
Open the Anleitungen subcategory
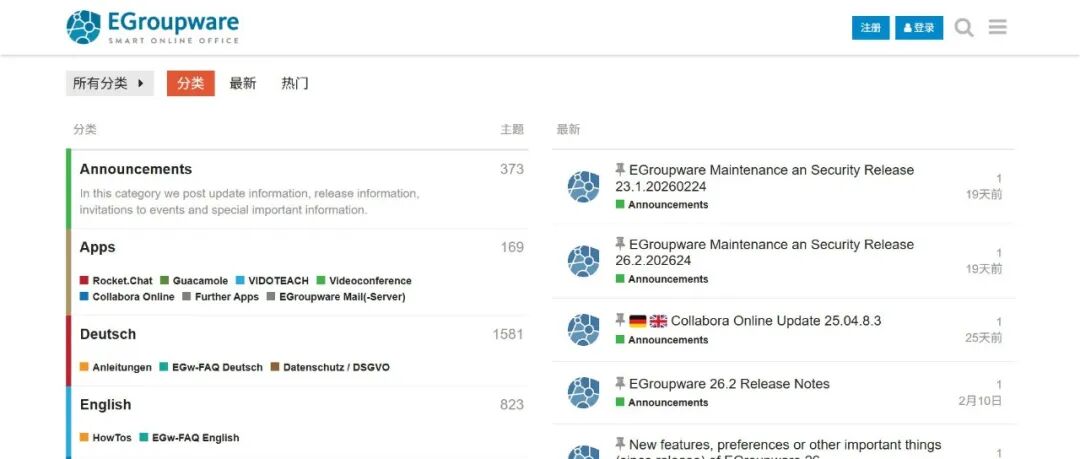116,367
